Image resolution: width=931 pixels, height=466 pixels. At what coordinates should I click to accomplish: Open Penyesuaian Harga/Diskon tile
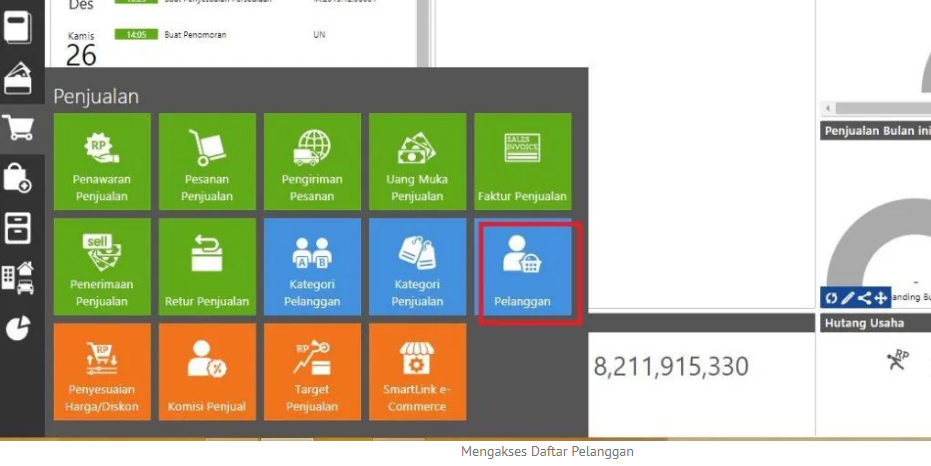pos(102,372)
